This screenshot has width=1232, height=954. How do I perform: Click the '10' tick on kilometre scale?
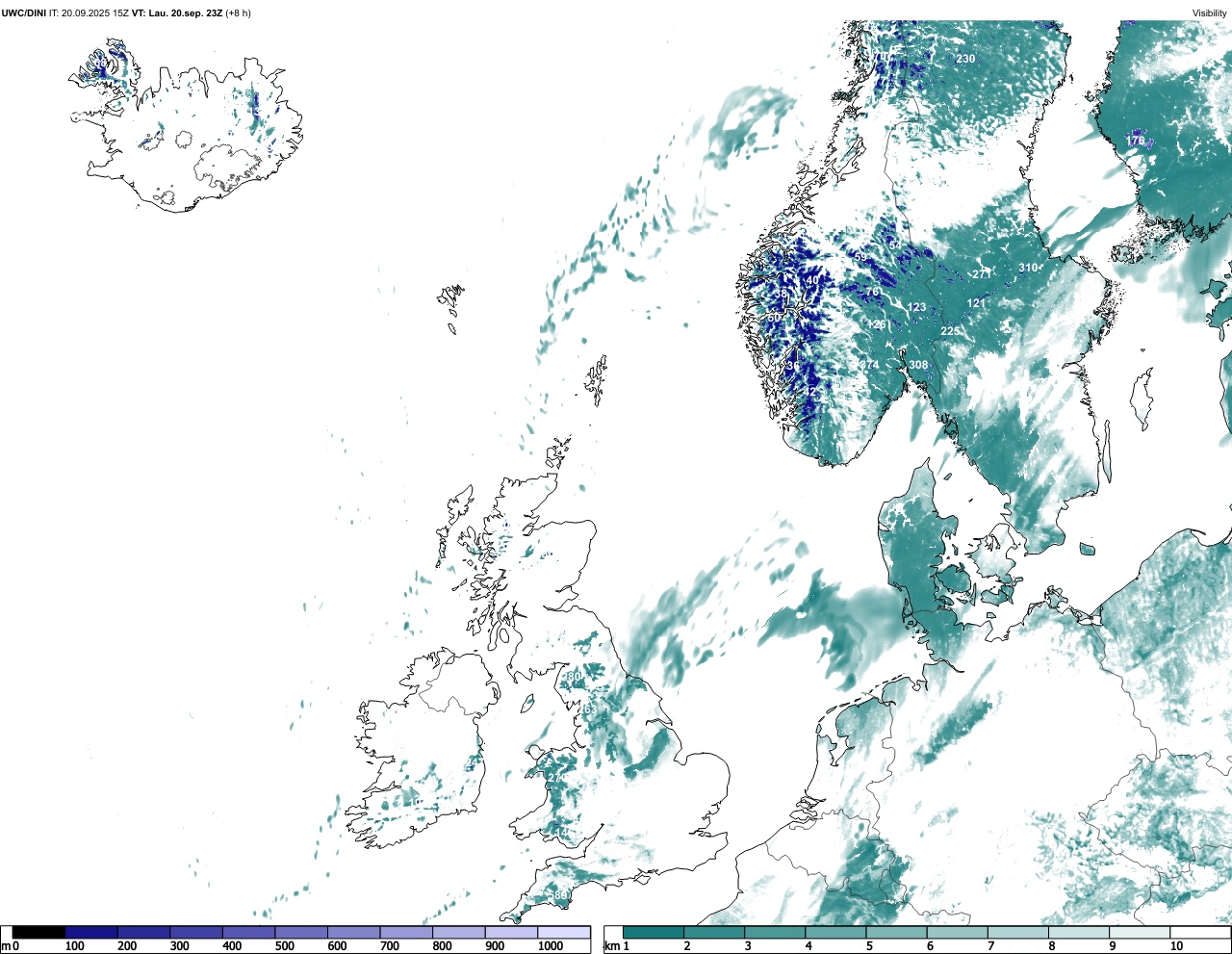click(1176, 946)
